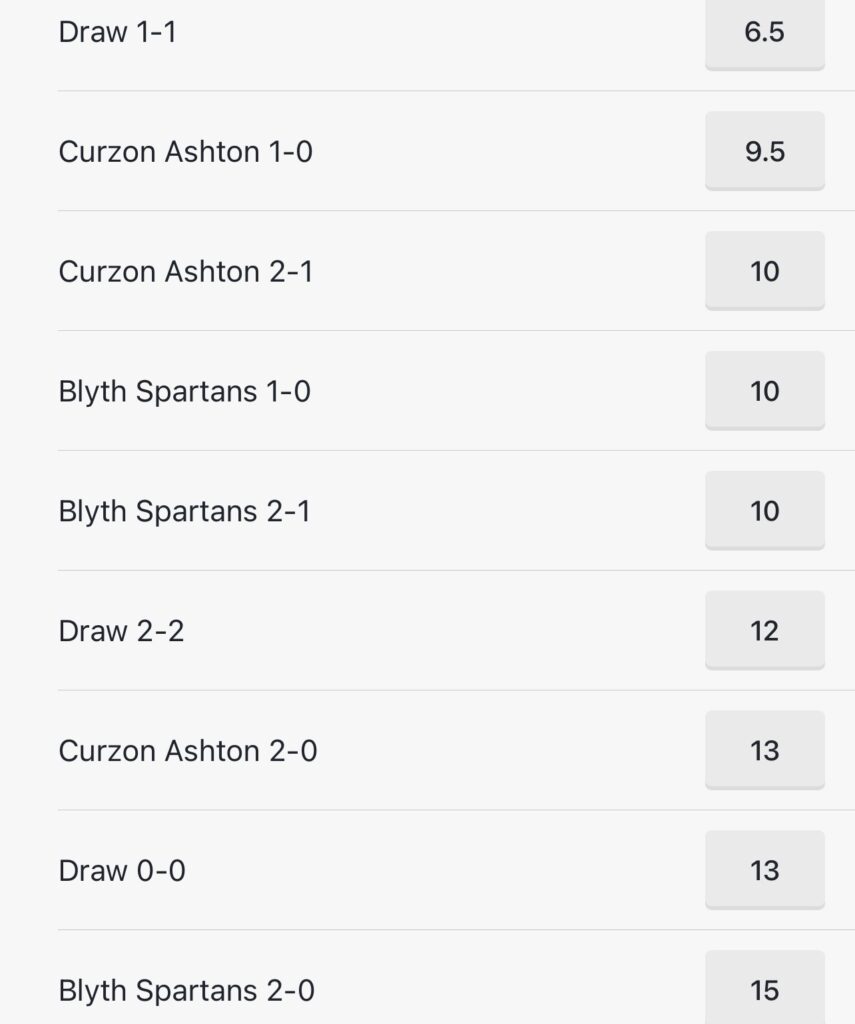
Task: Choose the Draw 0-0 odds button
Action: (x=765, y=870)
